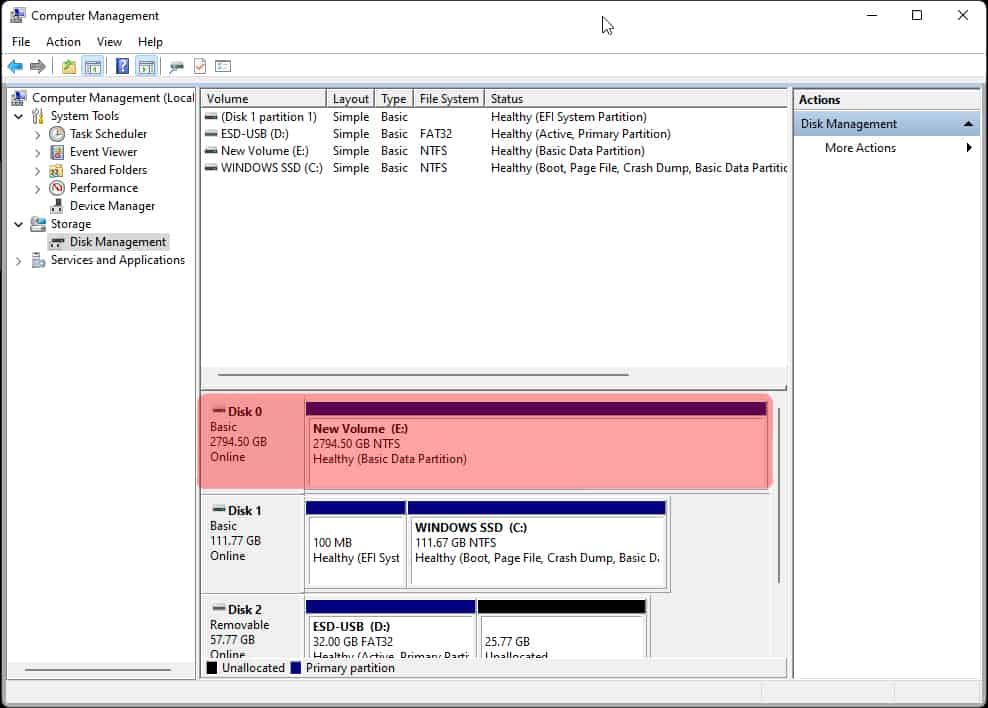The height and width of the screenshot is (708, 988).
Task: Select the 25.77 GB unallocated space on Disk 2
Action: pos(562,629)
